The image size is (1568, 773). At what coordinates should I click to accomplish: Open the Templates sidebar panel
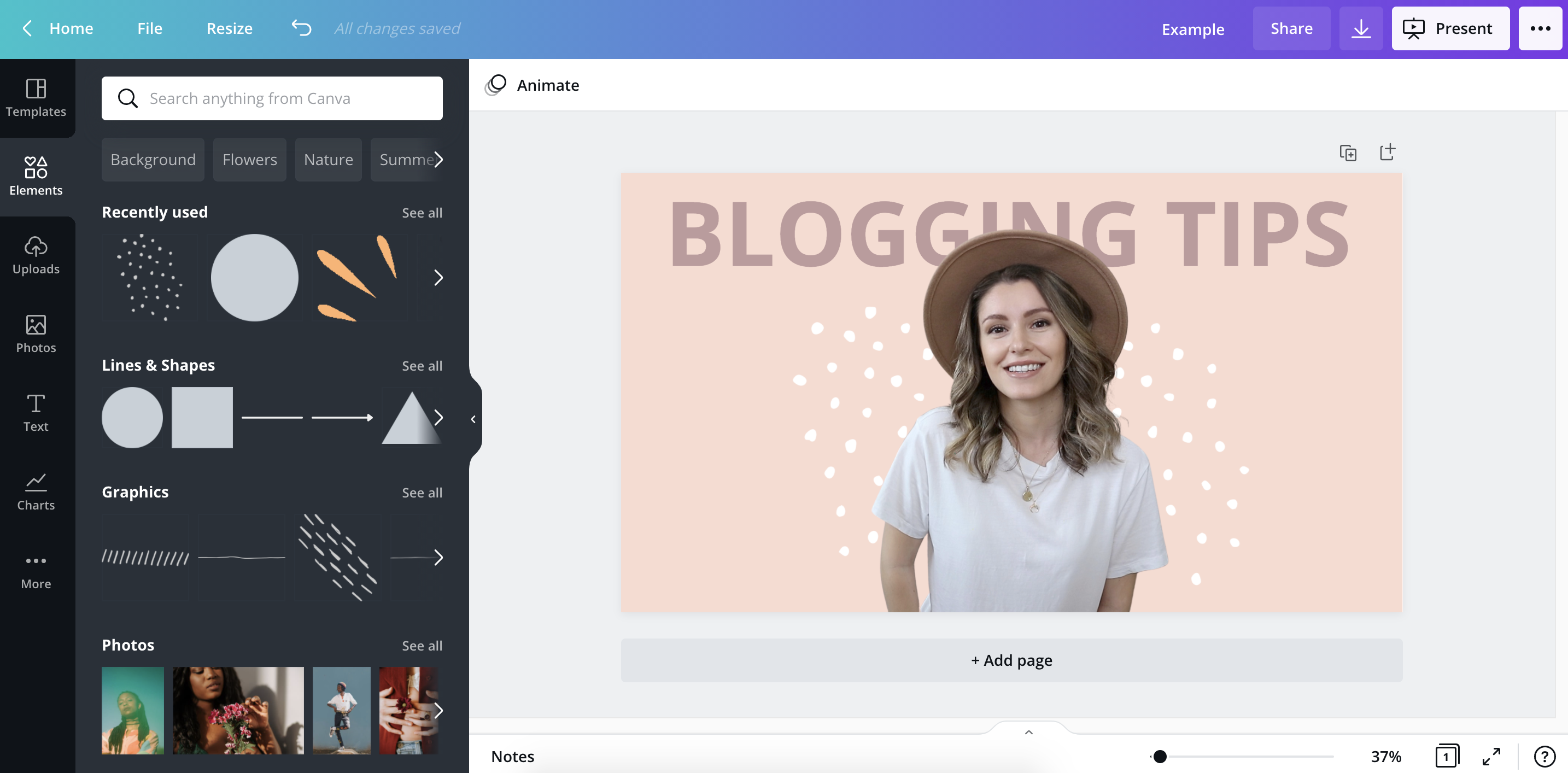(x=36, y=98)
